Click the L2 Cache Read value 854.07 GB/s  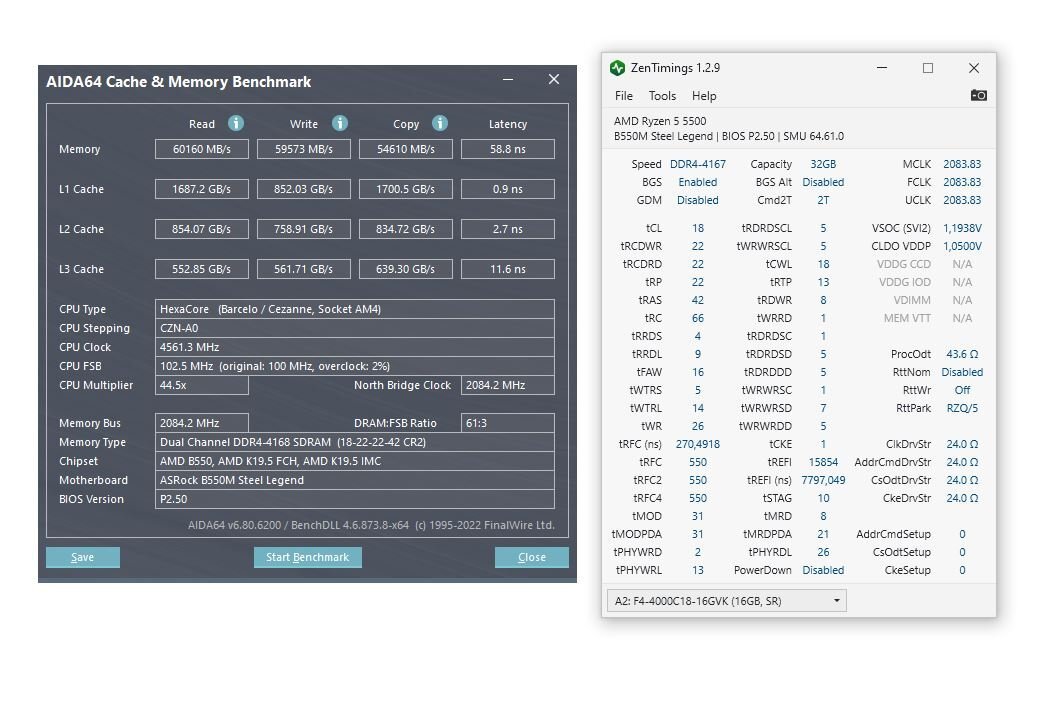coord(202,229)
